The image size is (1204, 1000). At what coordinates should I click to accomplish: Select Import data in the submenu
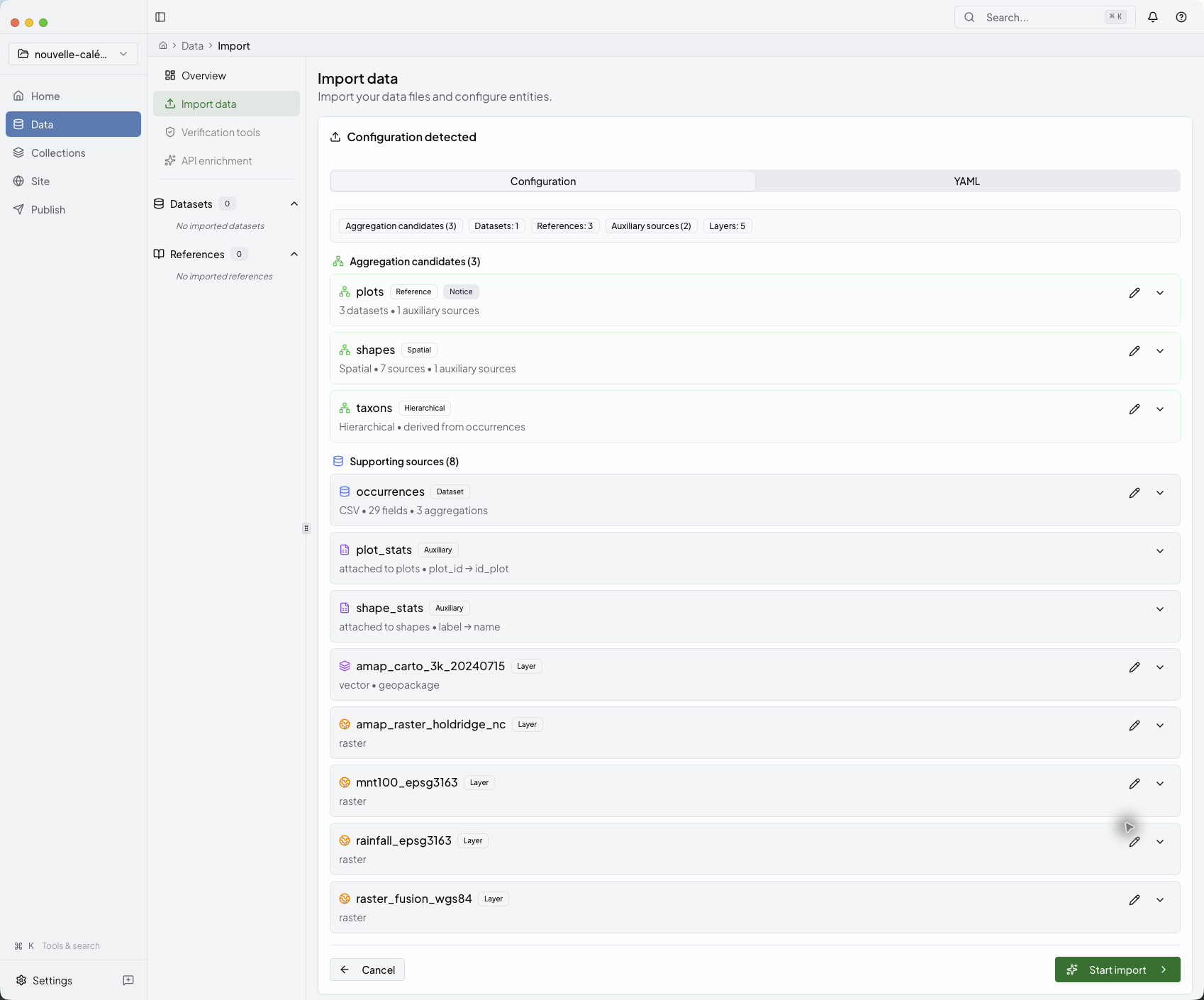[226, 104]
